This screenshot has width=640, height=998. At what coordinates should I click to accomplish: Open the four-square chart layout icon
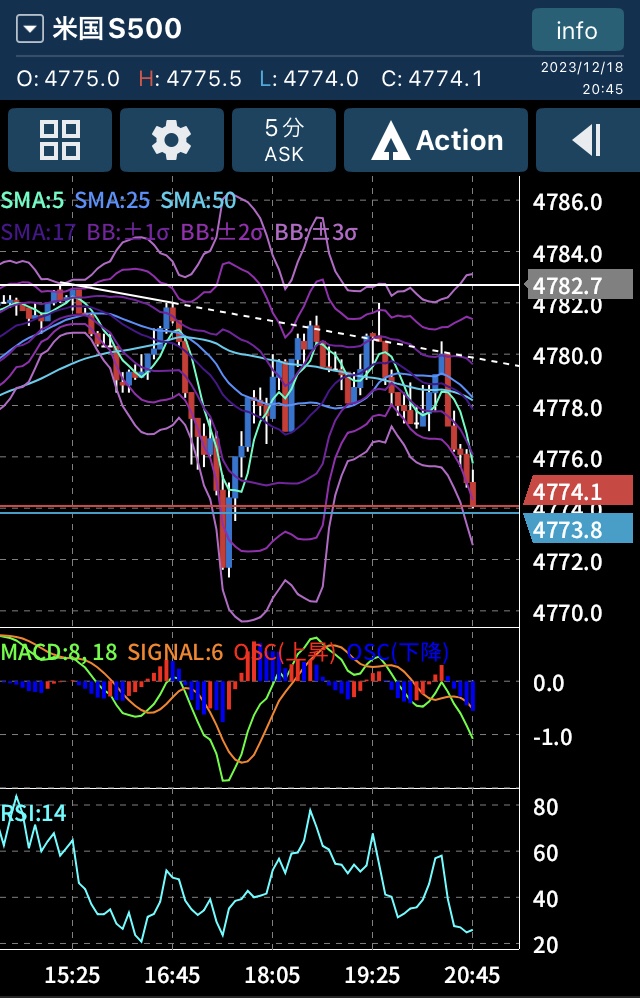(x=59, y=141)
